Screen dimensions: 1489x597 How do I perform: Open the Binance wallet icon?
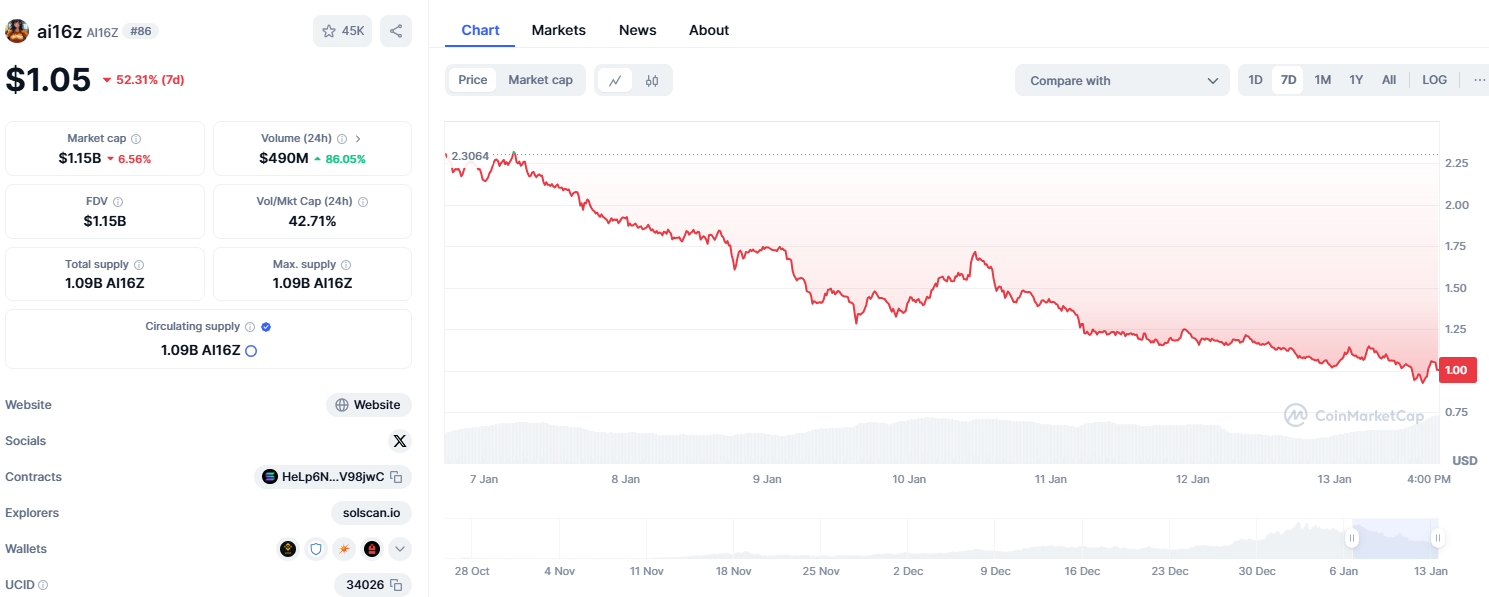pos(288,549)
